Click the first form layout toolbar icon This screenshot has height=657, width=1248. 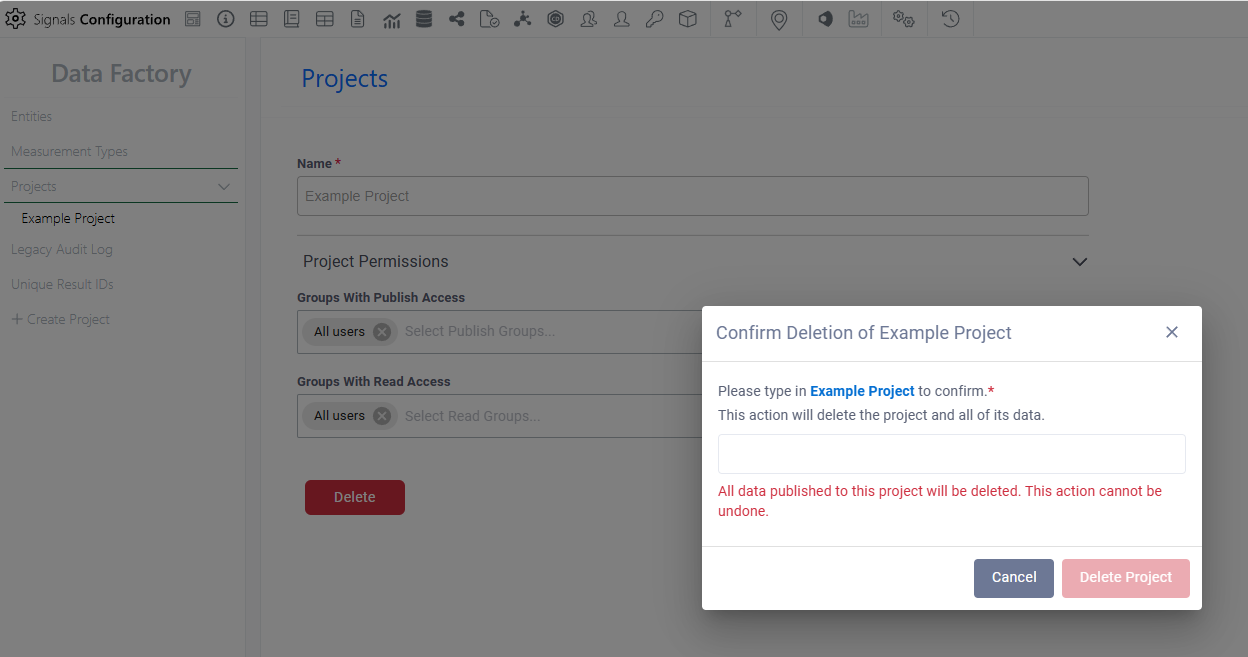(193, 19)
